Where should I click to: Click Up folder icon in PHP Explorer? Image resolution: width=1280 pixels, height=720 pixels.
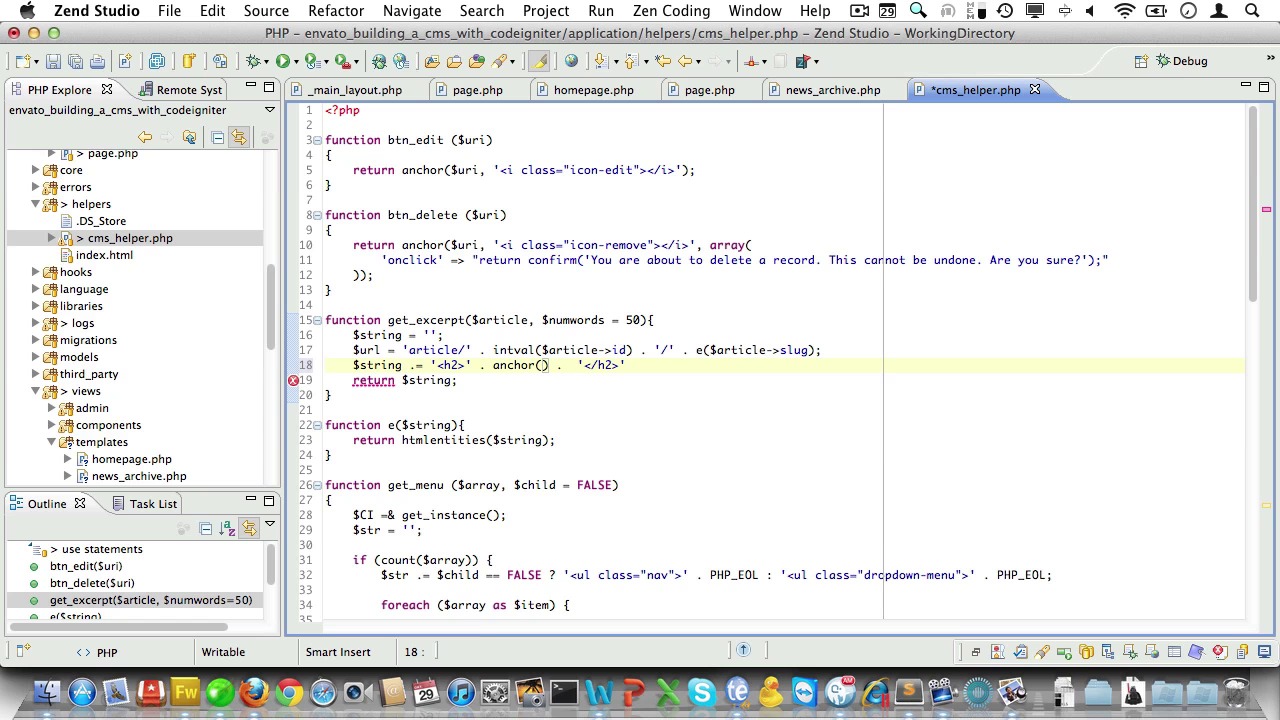pos(189,138)
